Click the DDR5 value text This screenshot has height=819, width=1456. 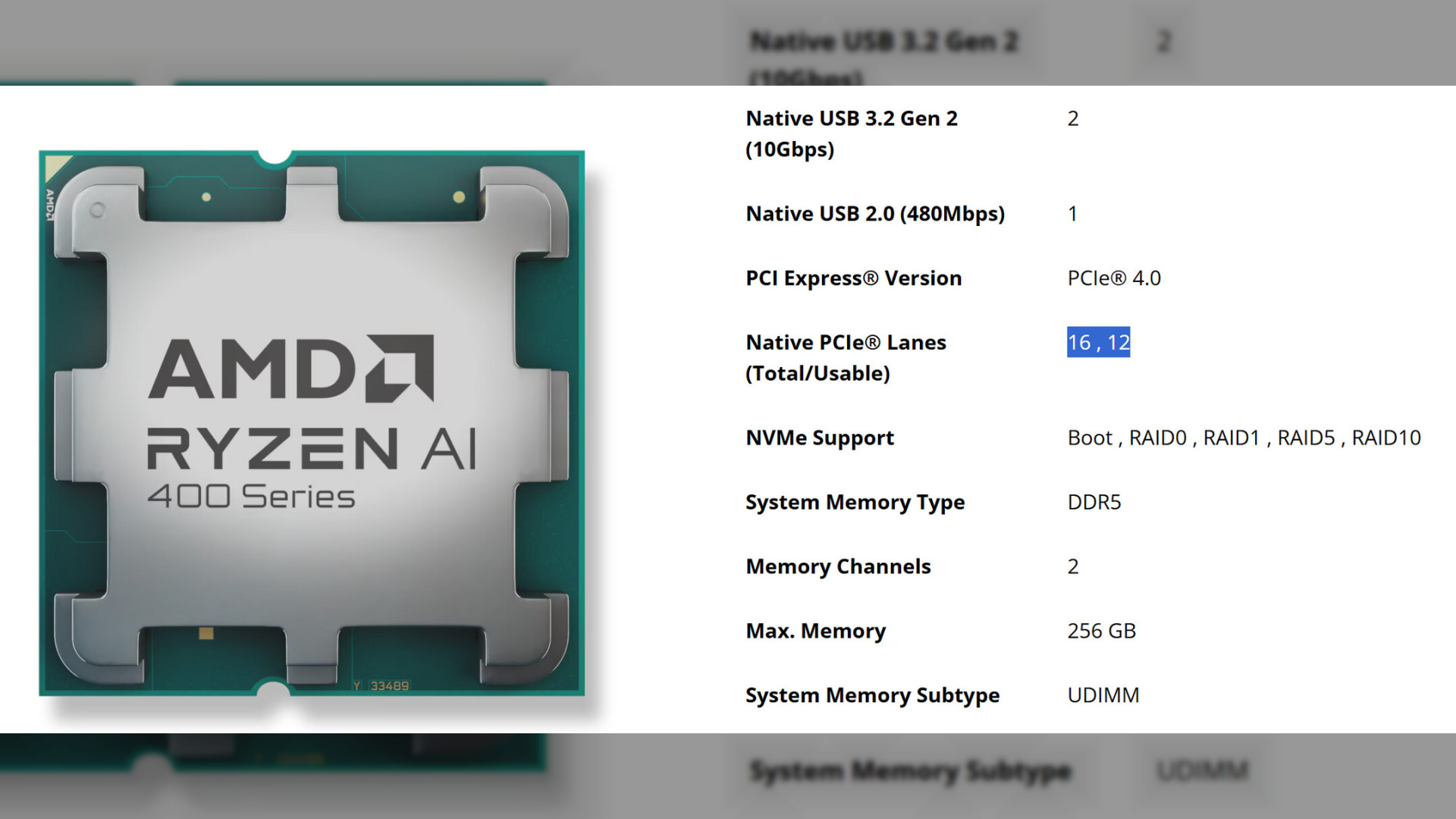(x=1094, y=501)
